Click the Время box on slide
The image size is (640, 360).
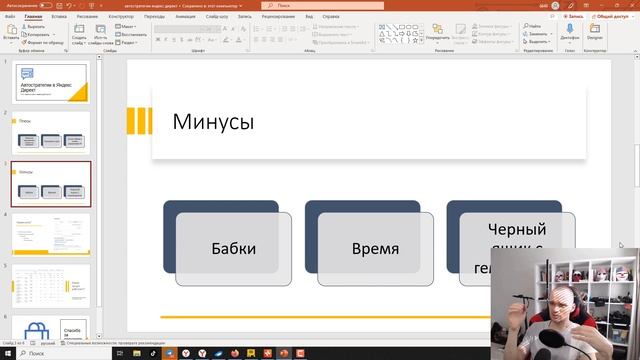point(376,249)
